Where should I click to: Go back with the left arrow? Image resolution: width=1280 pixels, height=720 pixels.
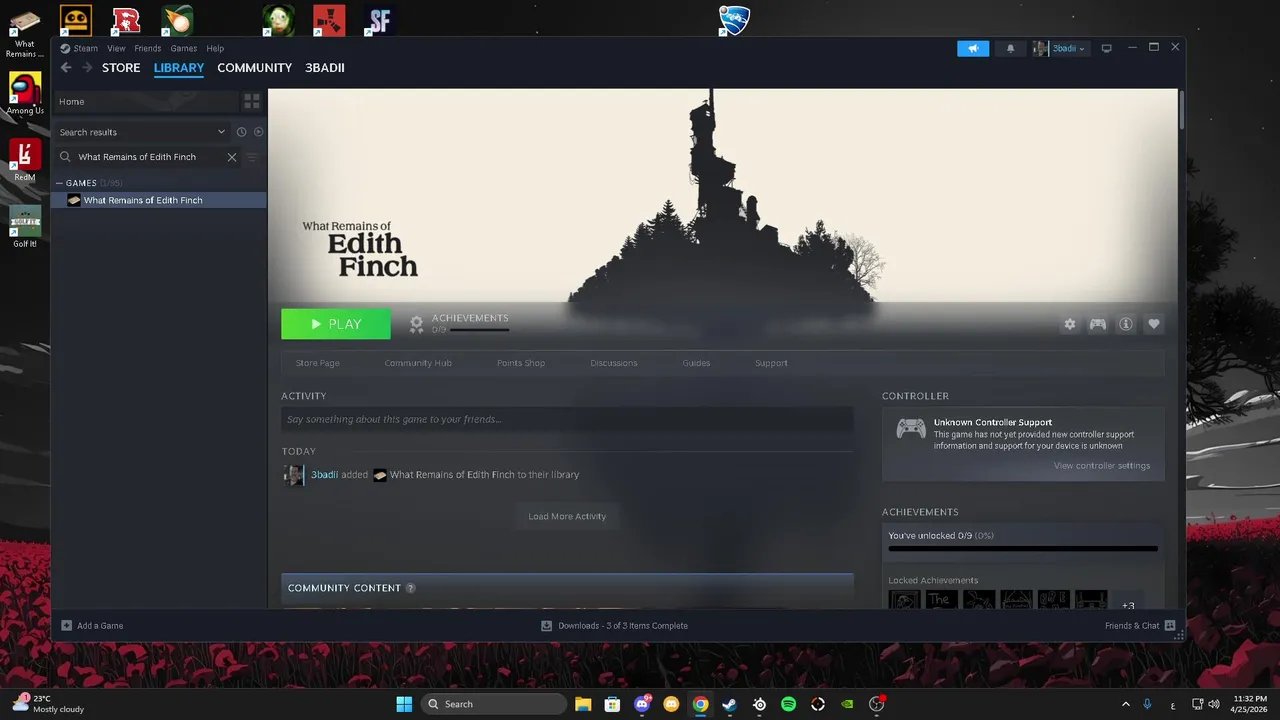[66, 68]
